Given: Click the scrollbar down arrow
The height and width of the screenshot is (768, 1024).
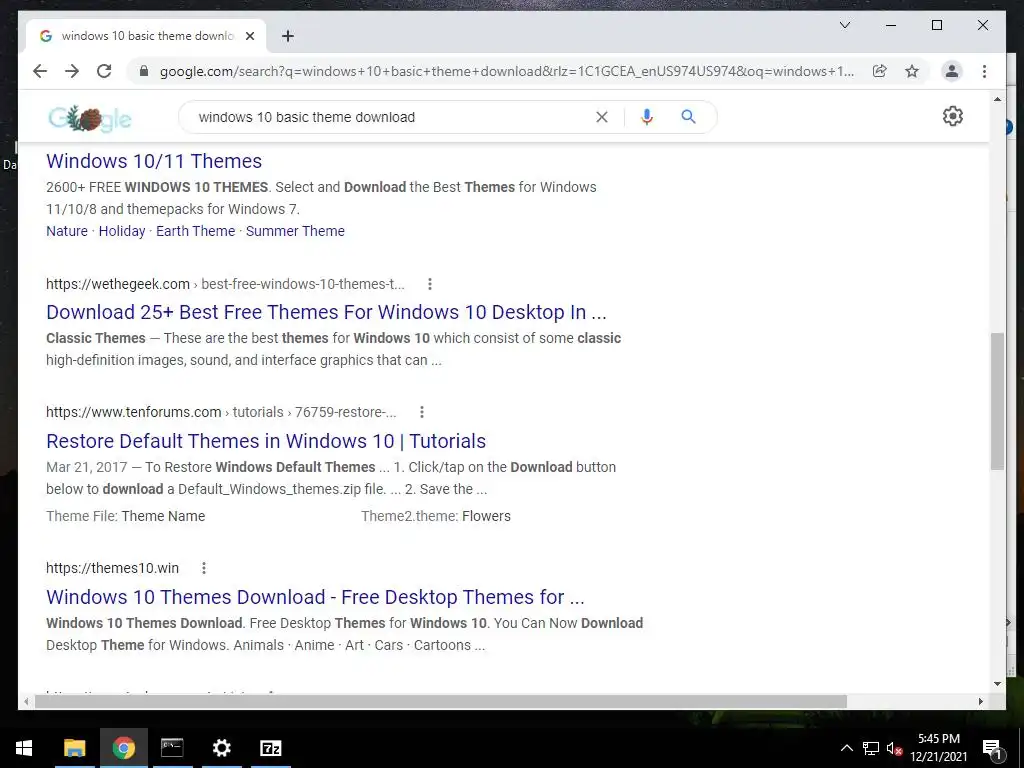Looking at the screenshot, I should [x=997, y=684].
